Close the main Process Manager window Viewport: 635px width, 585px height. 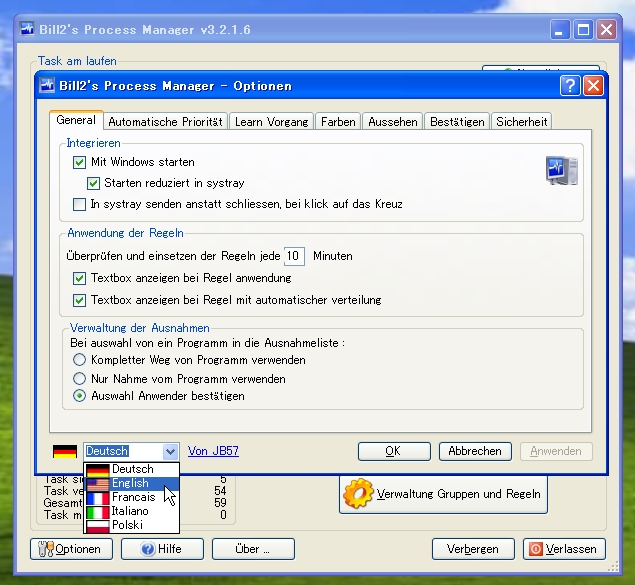pos(606,30)
